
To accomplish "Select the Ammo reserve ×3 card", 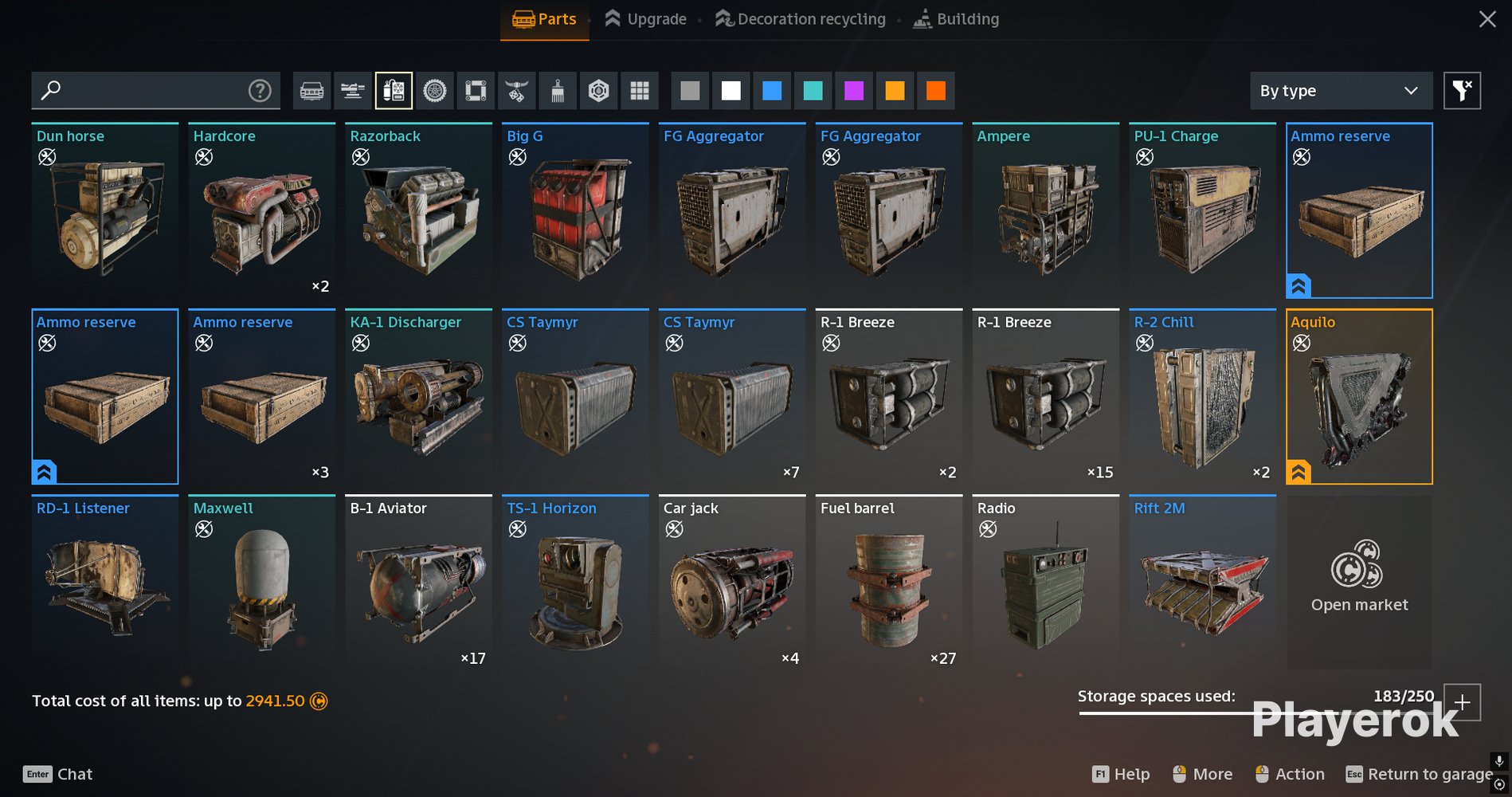I will [x=261, y=396].
